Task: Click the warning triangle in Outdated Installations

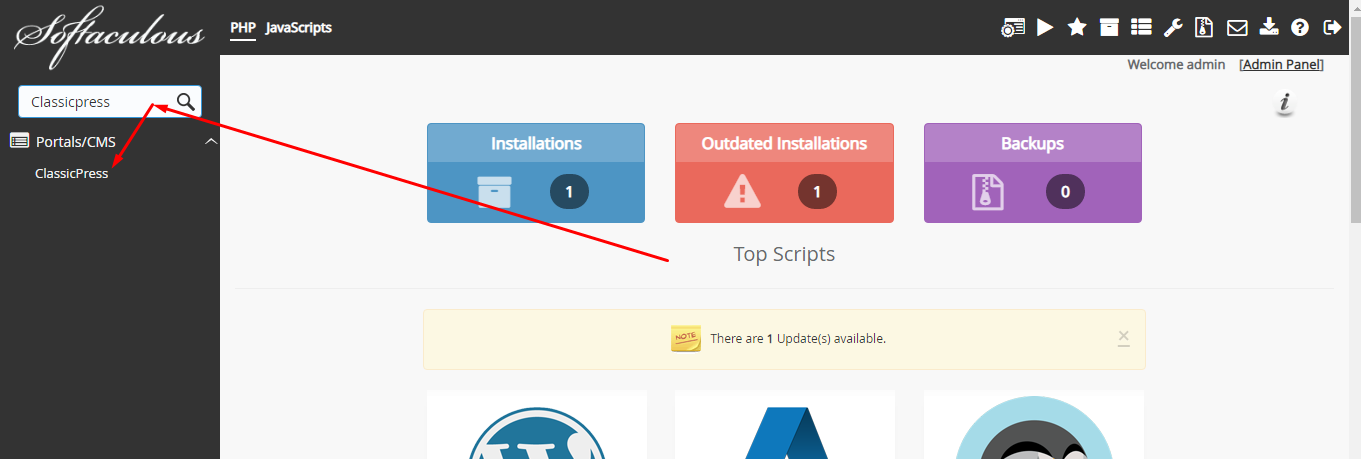Action: tap(742, 190)
